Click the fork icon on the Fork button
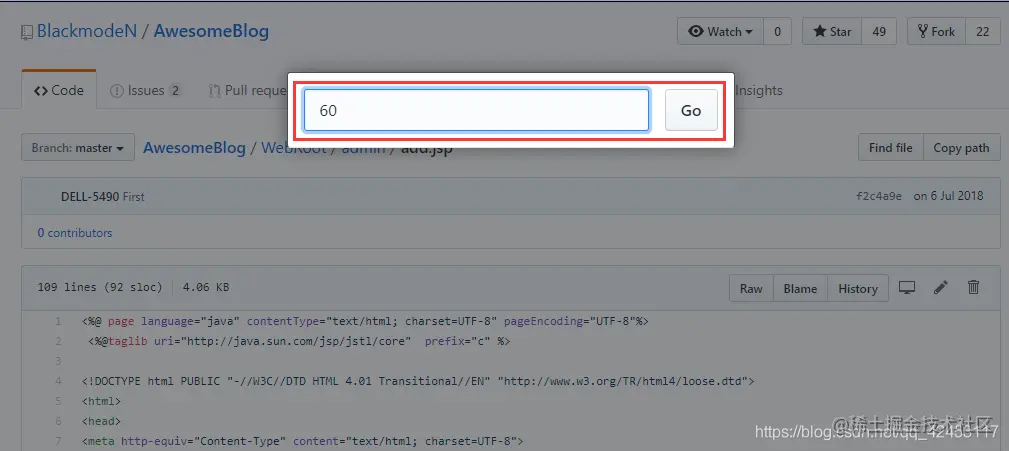 [923, 32]
